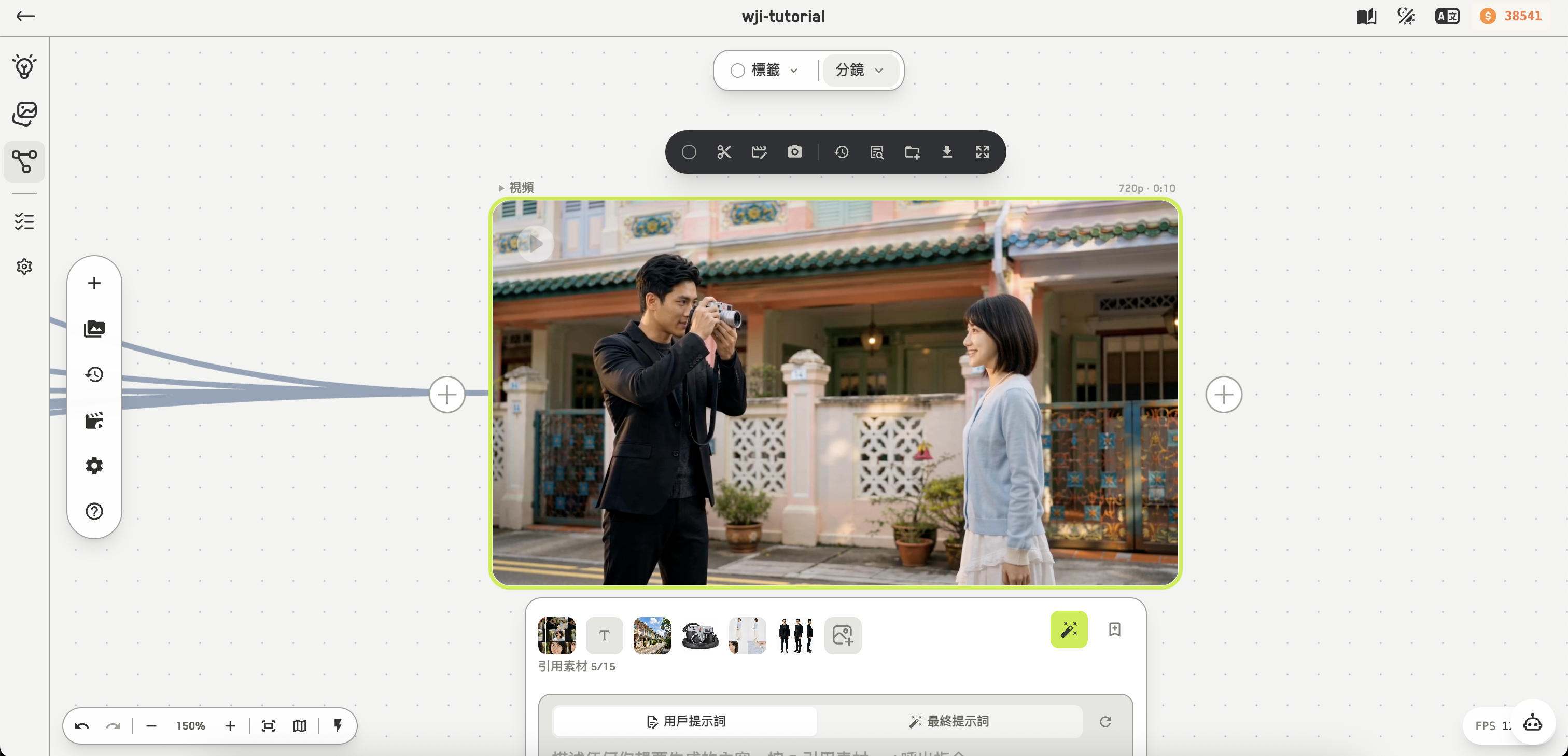Switch to 最終提示詞 tab

(949, 721)
